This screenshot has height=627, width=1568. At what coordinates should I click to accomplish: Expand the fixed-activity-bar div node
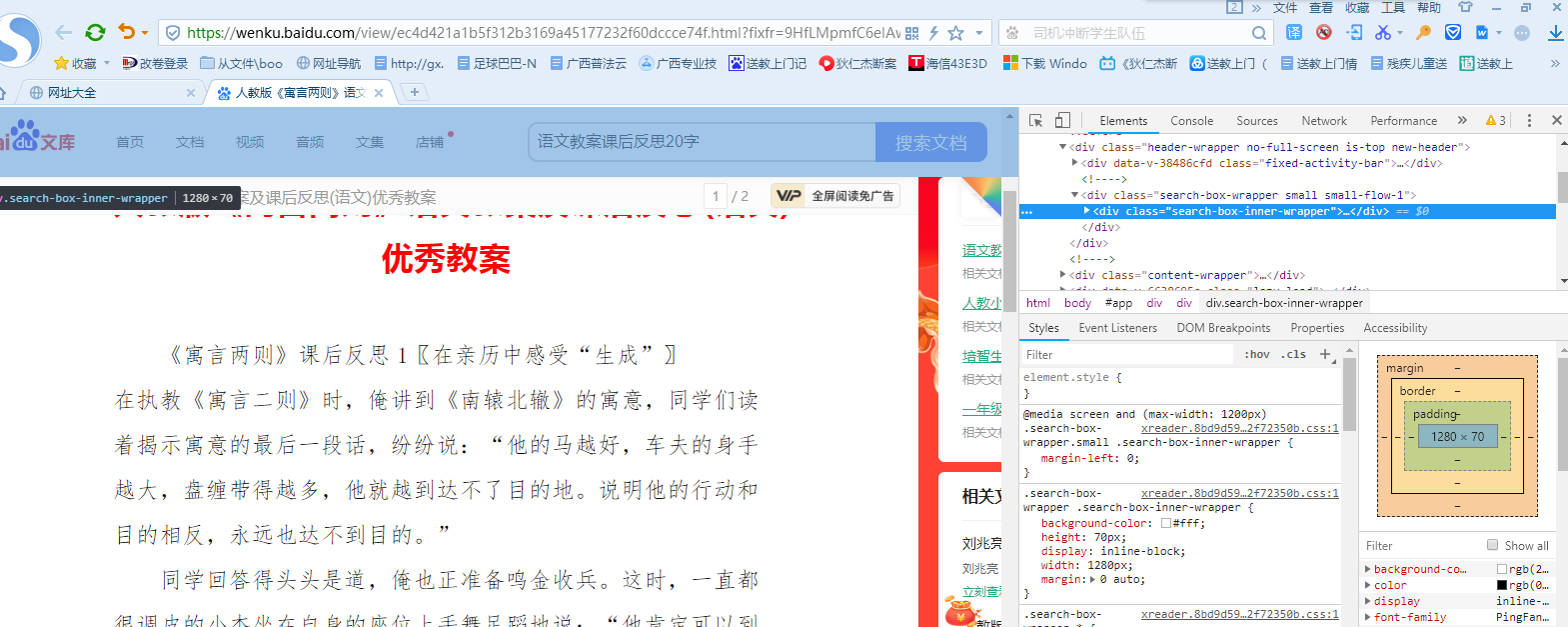1074,163
